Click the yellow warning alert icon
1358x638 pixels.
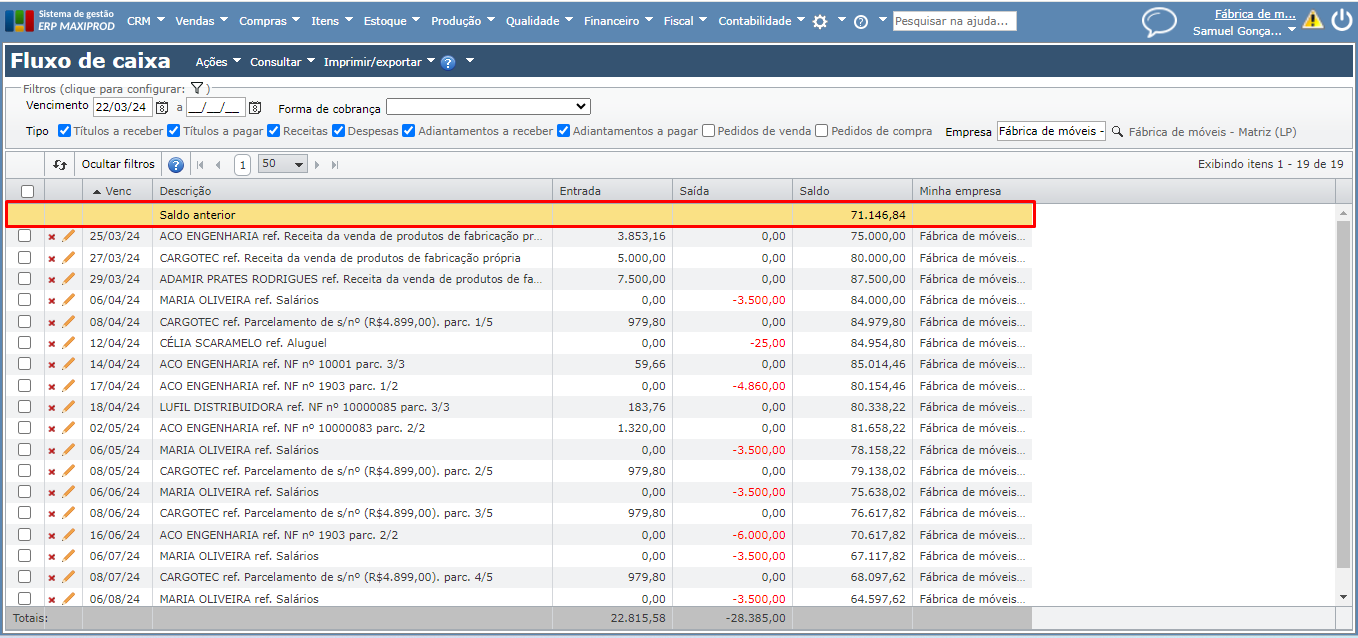tap(1312, 20)
